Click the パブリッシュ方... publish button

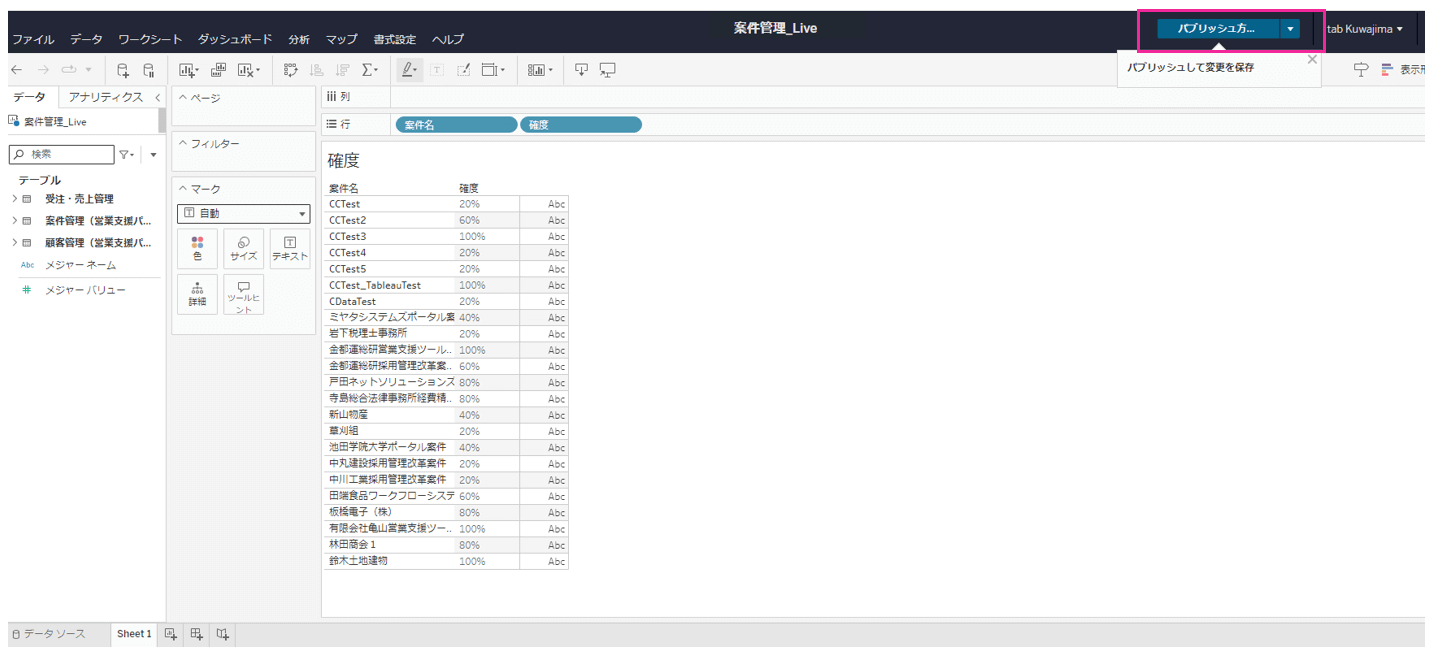pyautogui.click(x=1218, y=29)
